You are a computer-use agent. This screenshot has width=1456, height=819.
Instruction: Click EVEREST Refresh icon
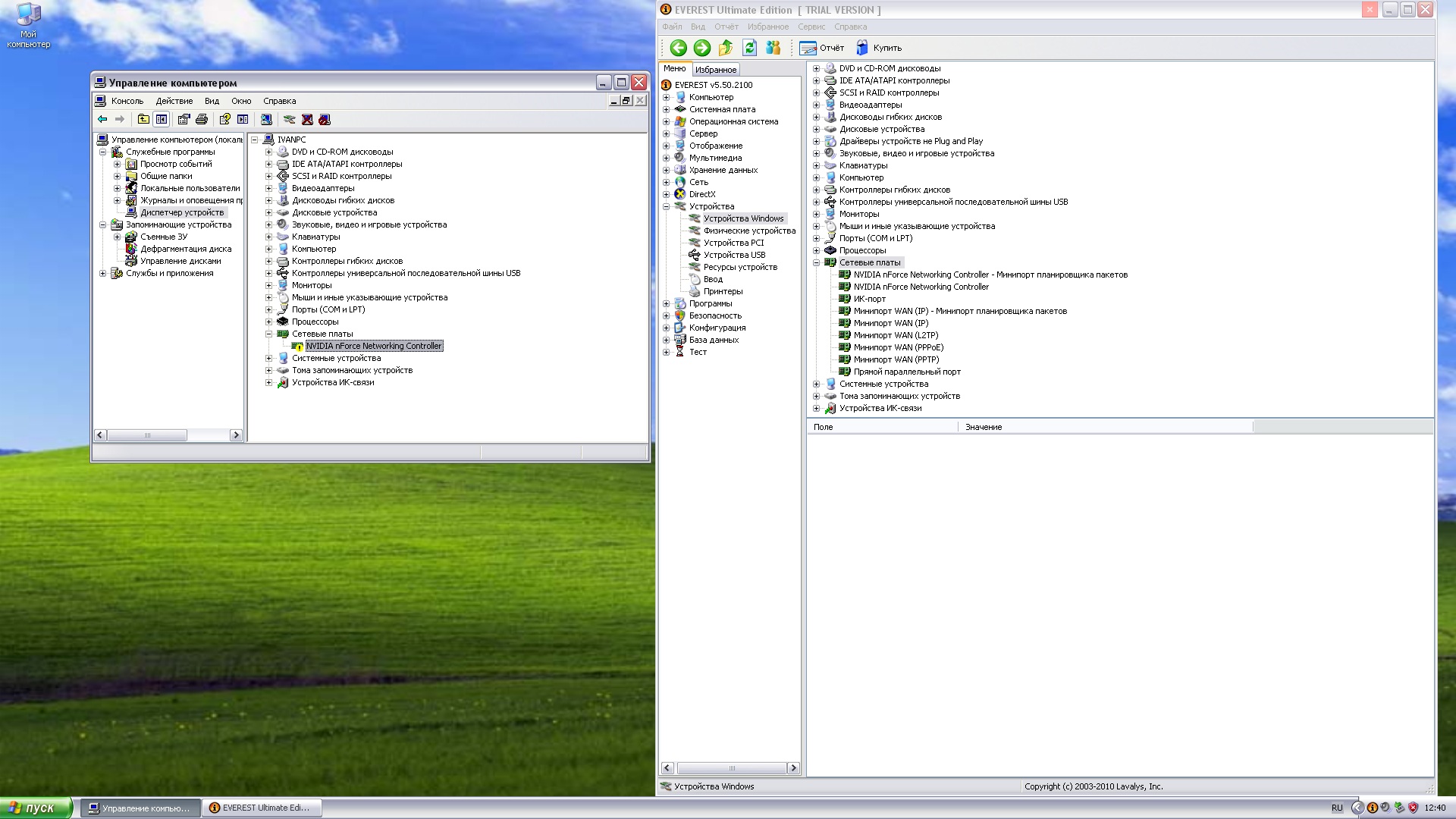click(x=749, y=48)
